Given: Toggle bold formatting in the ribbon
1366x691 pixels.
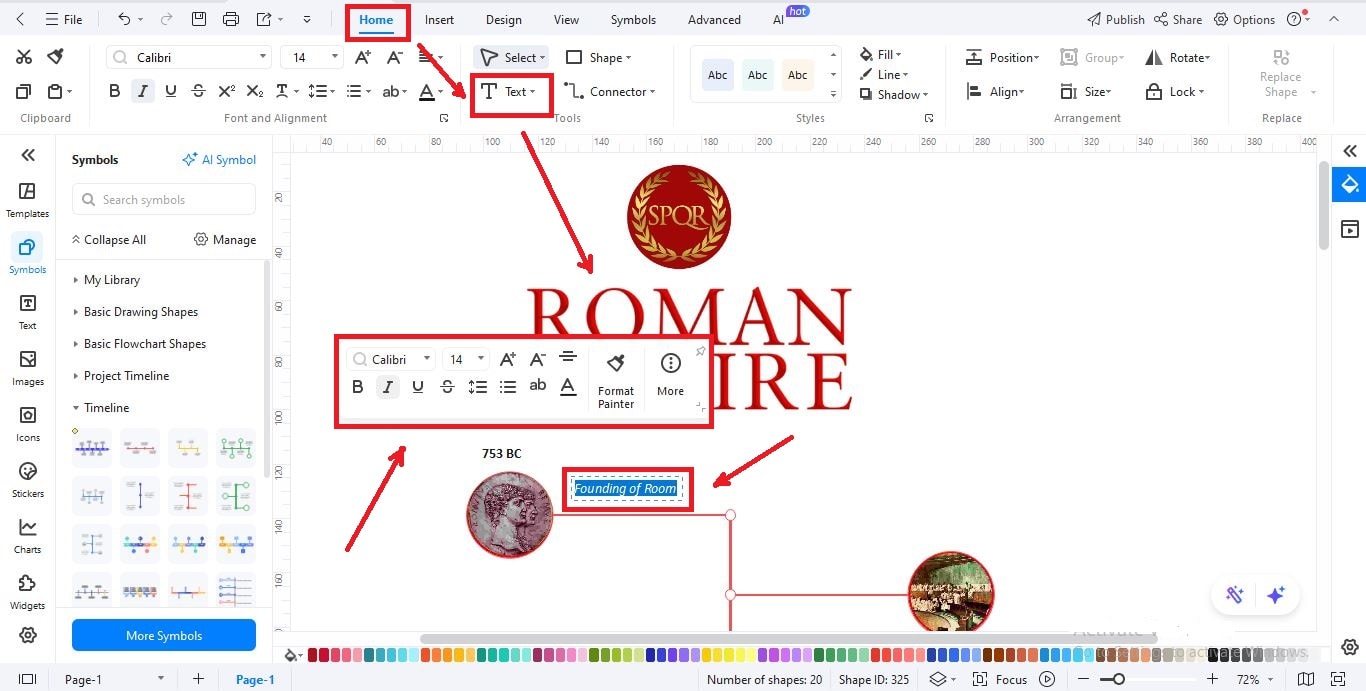Looking at the screenshot, I should pyautogui.click(x=113, y=90).
